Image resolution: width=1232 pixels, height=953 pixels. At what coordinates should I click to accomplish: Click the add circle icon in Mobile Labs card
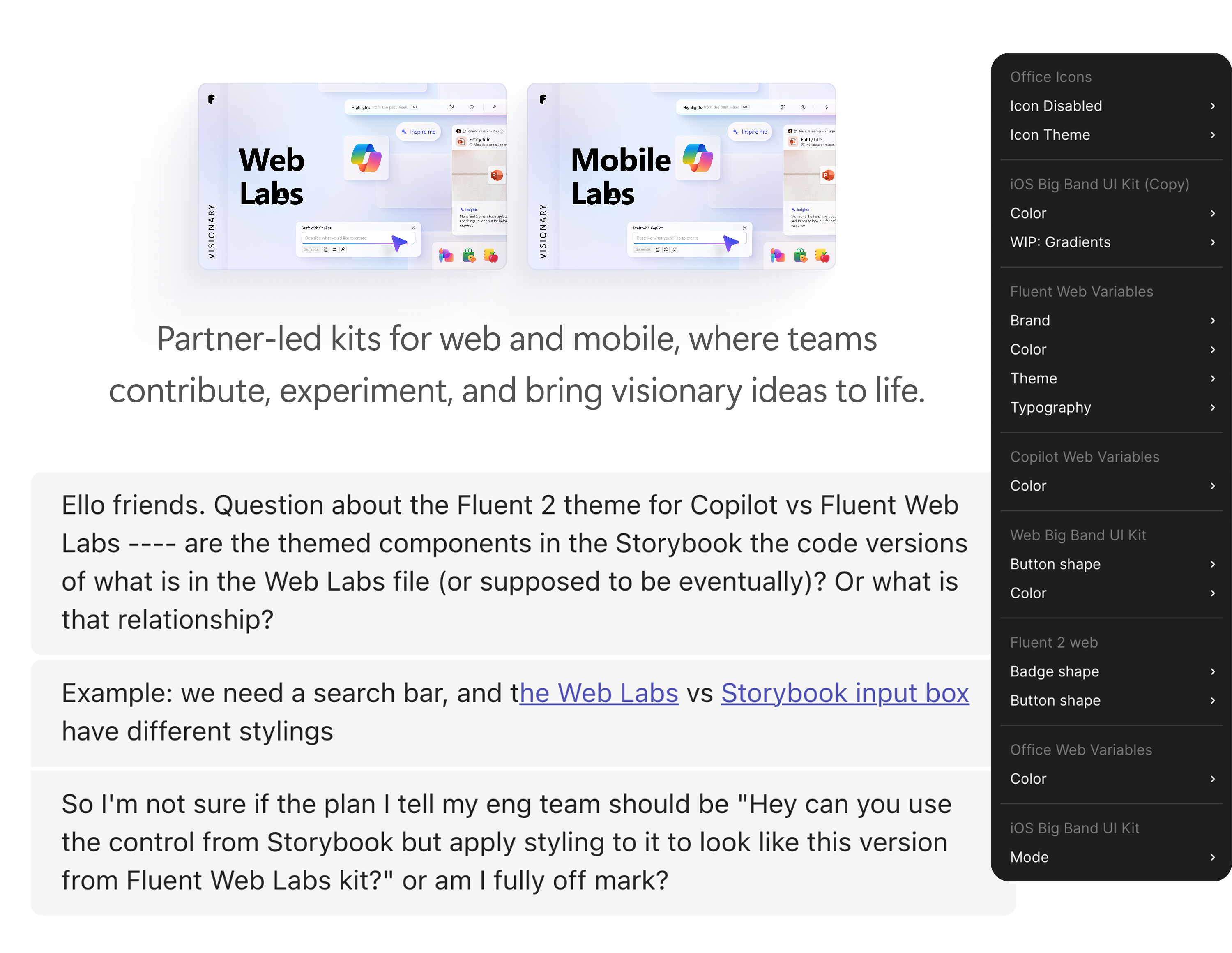[803, 107]
